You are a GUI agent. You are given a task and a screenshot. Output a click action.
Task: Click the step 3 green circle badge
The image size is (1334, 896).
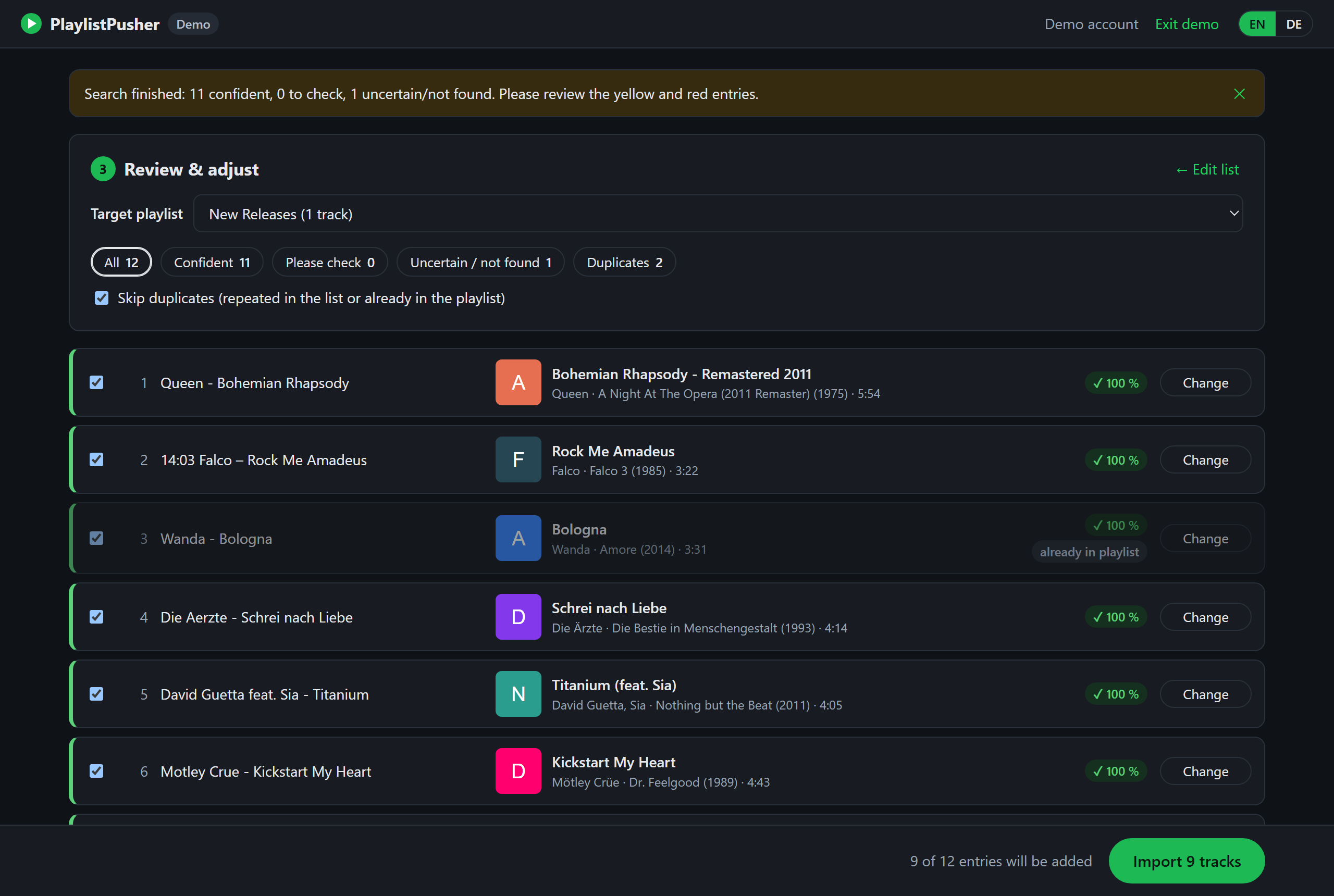click(103, 169)
